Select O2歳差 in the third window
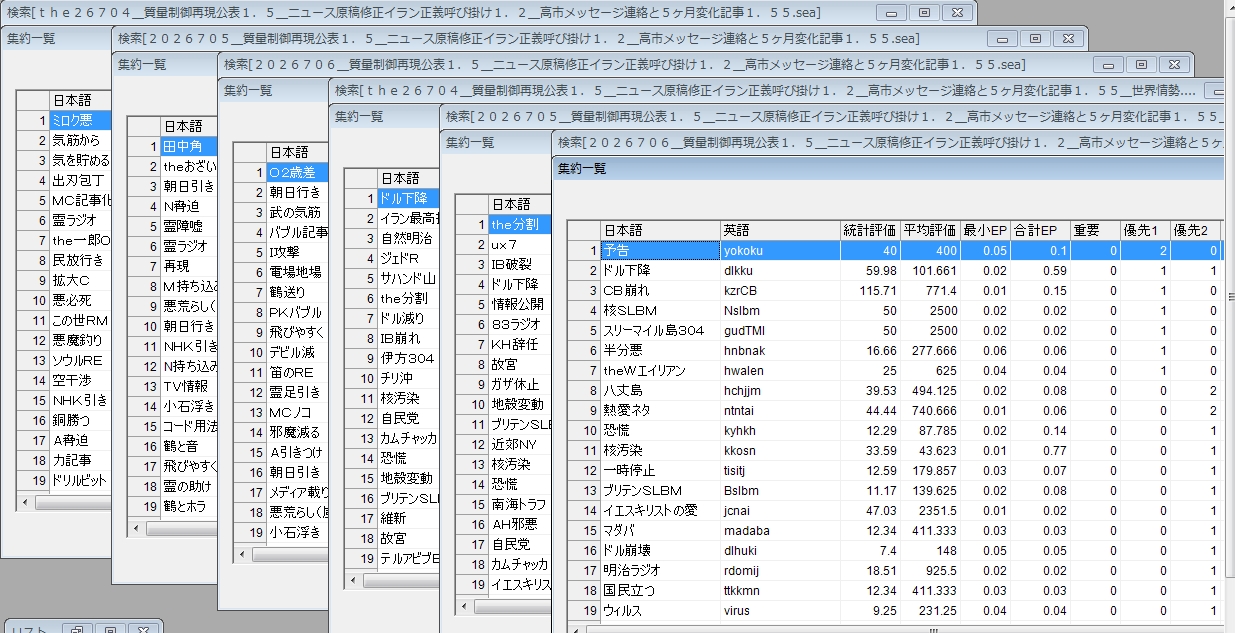The image size is (1235, 633). click(x=297, y=172)
